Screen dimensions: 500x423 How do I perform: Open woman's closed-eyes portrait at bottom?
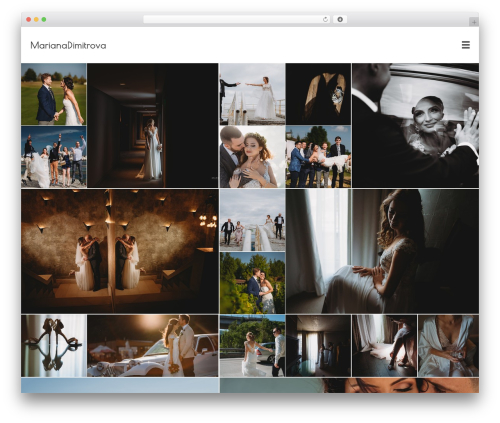point(349,385)
